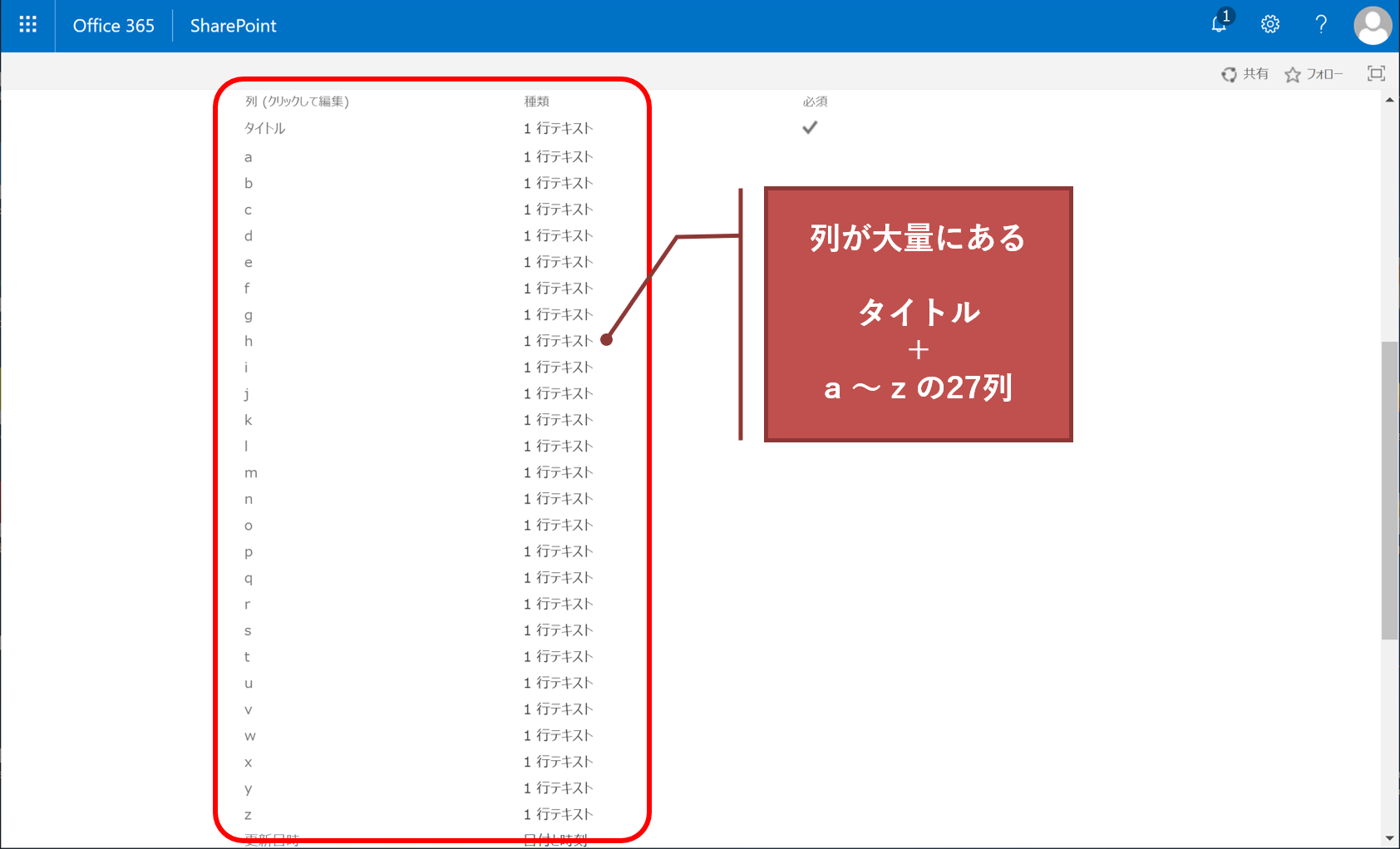The width and height of the screenshot is (1400, 849).
Task: Open column a settings
Action: pos(248,156)
